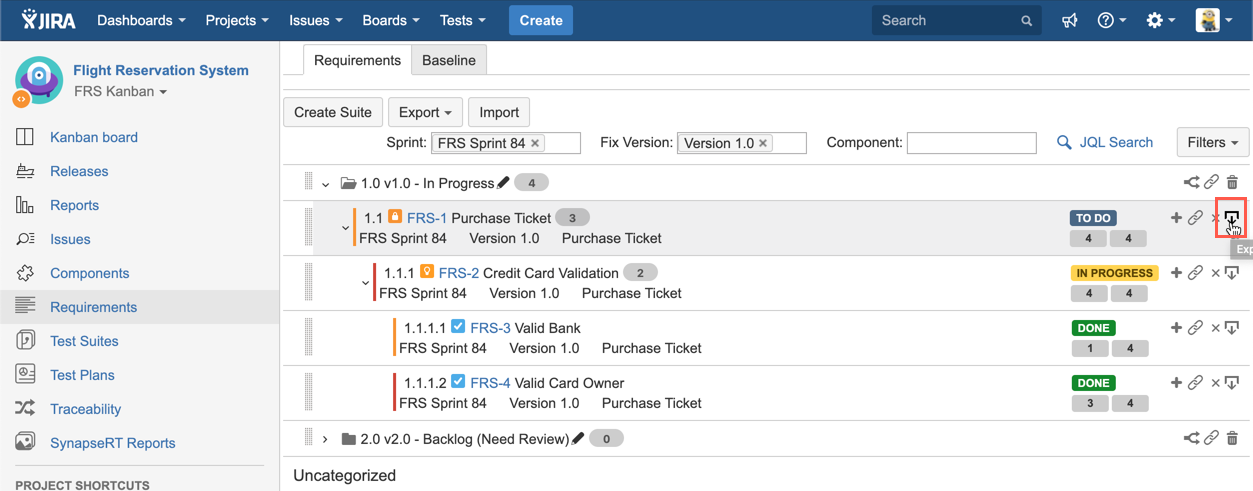Viewport: 1253px width, 491px height.
Task: Open the Export dropdown
Action: (425, 112)
